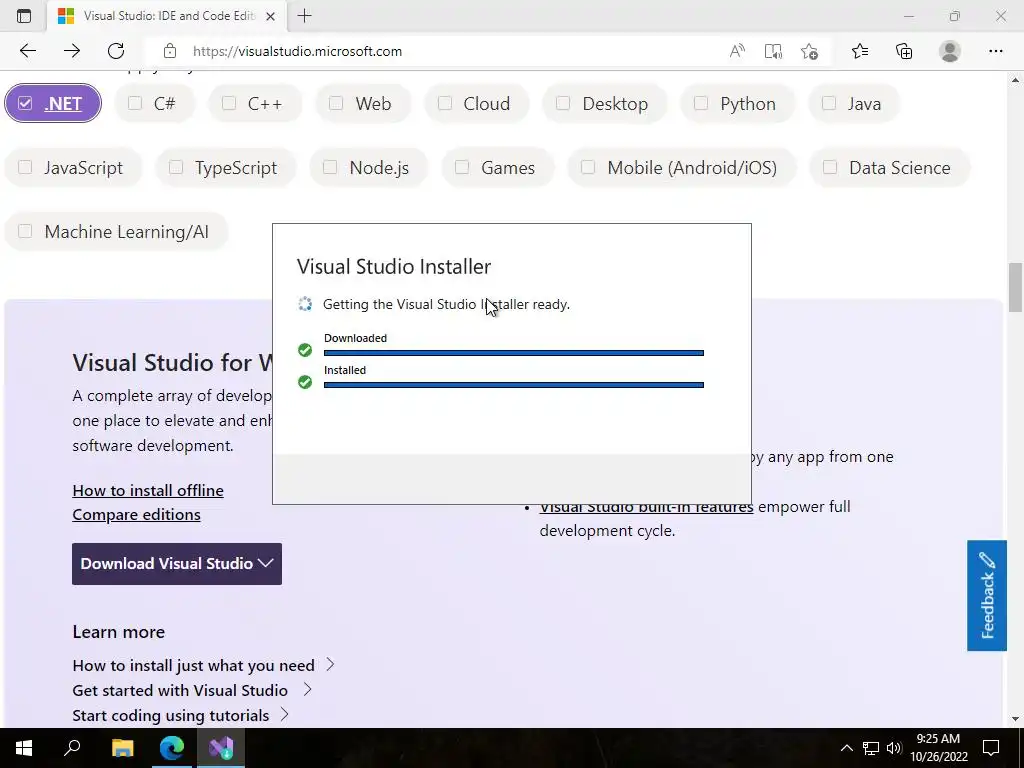
Task: Open the Favorites list icon
Action: click(x=860, y=51)
